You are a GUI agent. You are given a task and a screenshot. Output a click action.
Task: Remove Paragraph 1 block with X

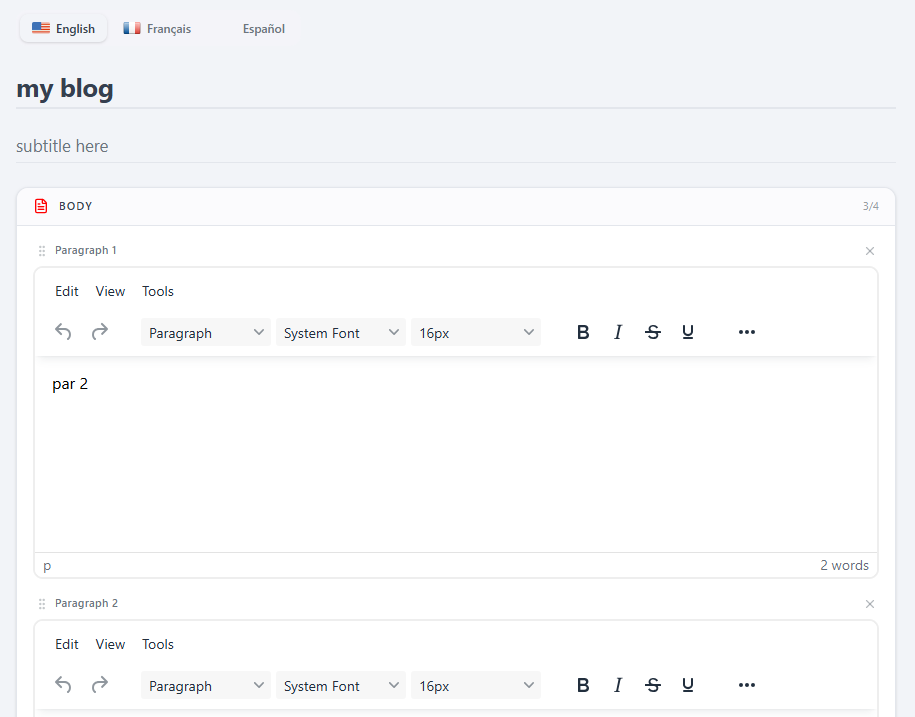(x=869, y=251)
